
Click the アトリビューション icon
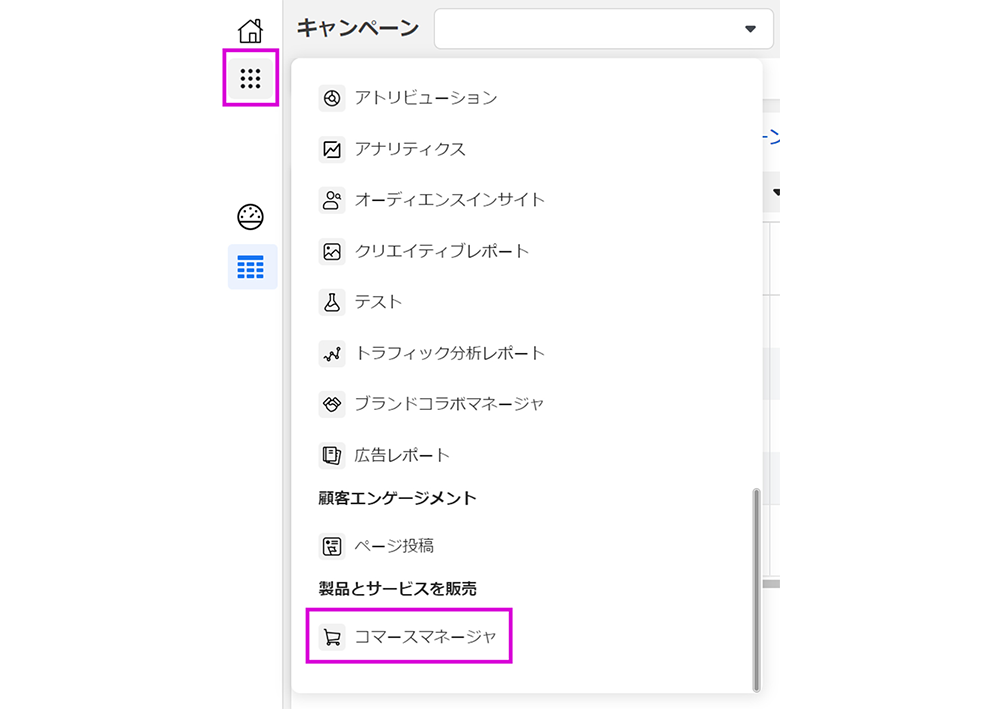[332, 98]
